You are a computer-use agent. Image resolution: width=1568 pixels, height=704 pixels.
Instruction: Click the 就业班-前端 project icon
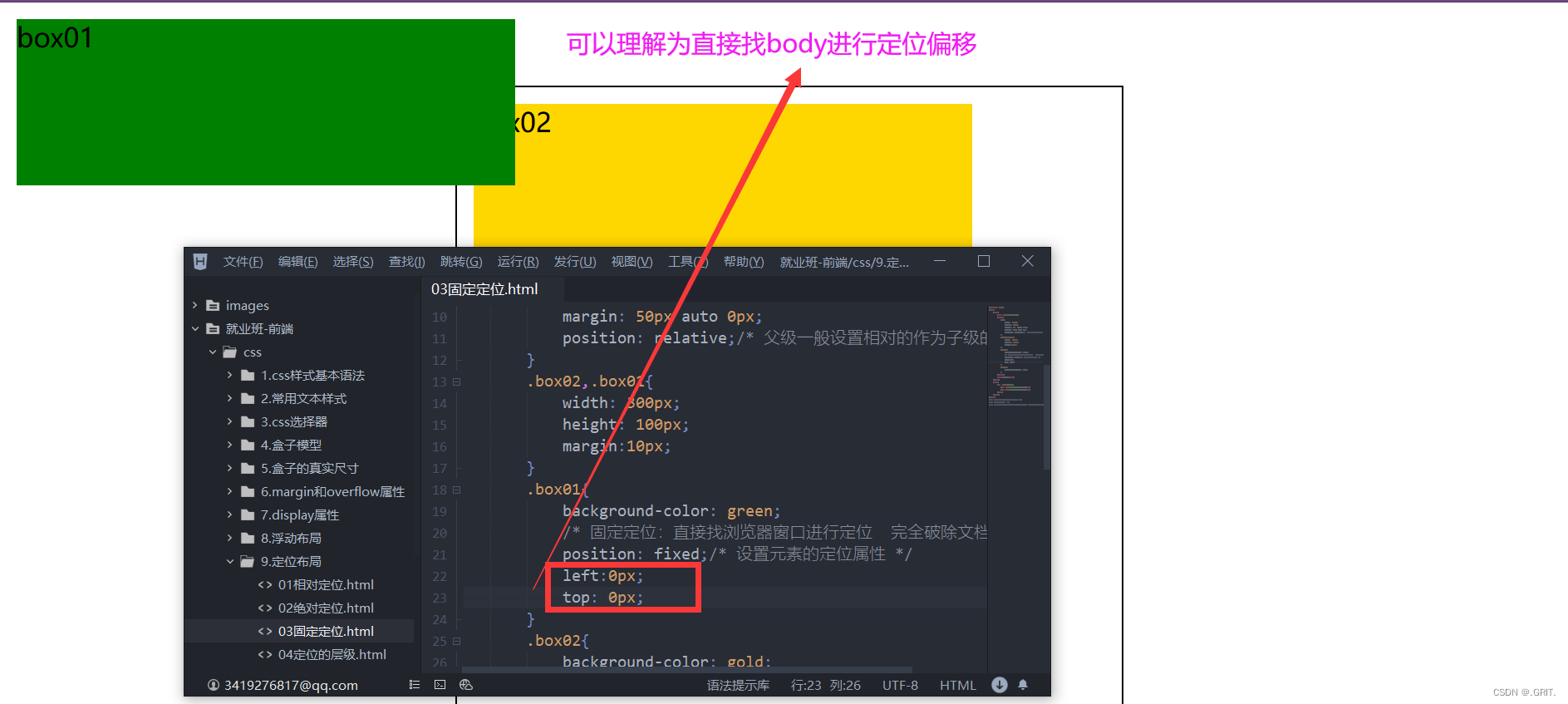[x=213, y=329]
